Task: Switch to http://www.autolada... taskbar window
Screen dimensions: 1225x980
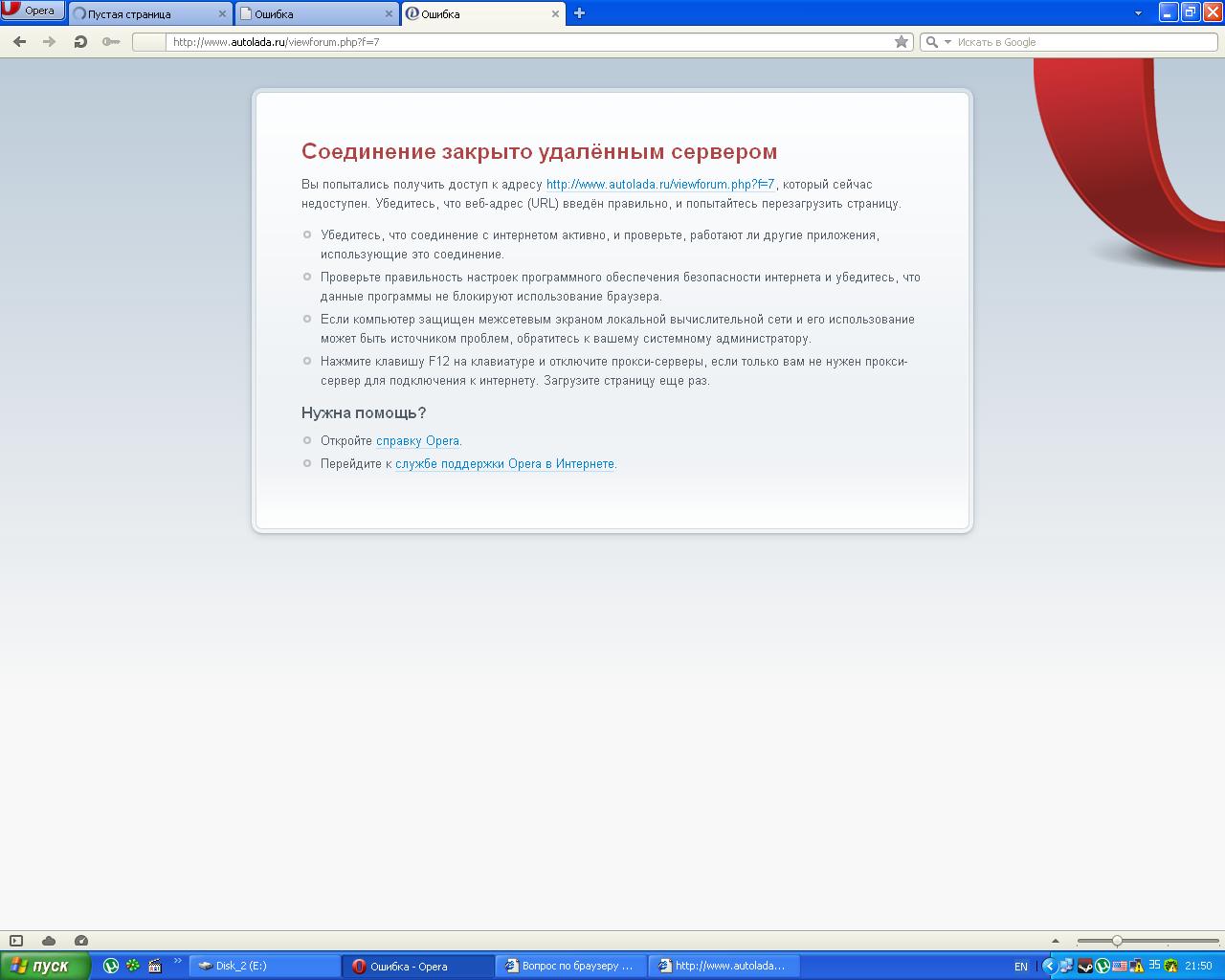Action: pos(724,966)
